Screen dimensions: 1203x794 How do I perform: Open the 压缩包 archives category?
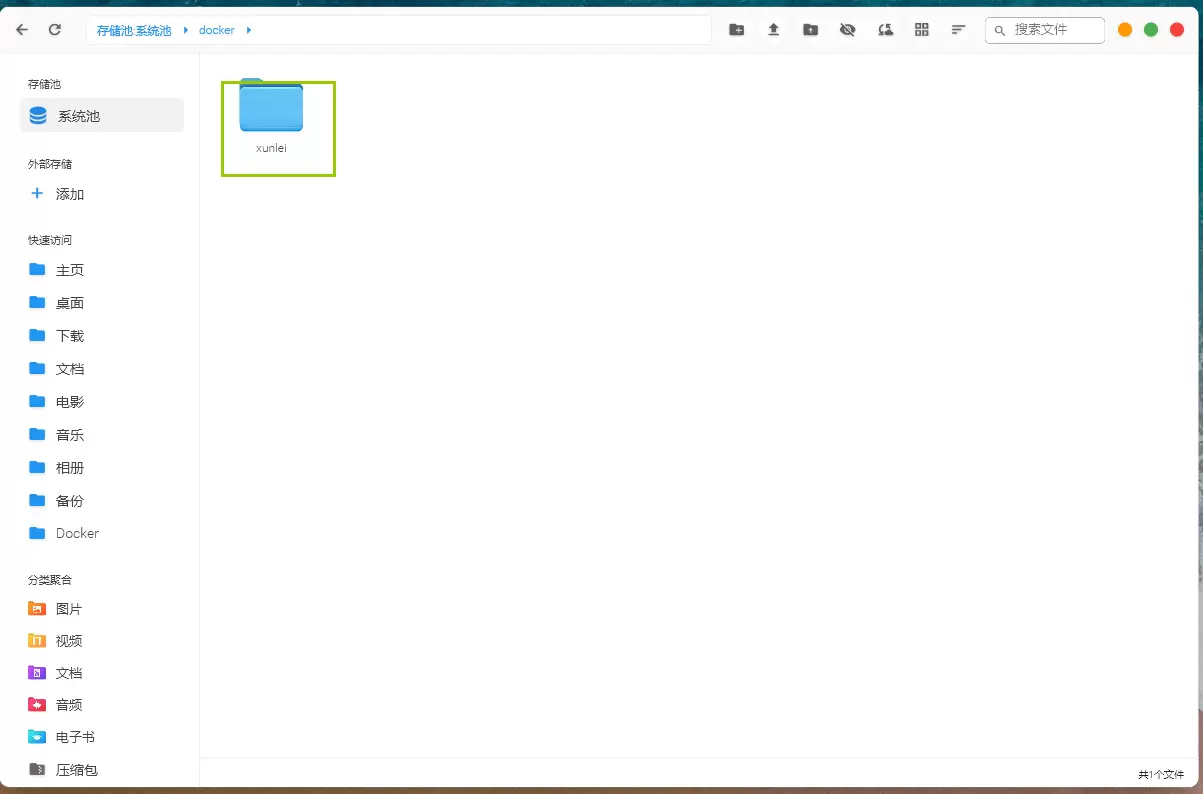[76, 770]
